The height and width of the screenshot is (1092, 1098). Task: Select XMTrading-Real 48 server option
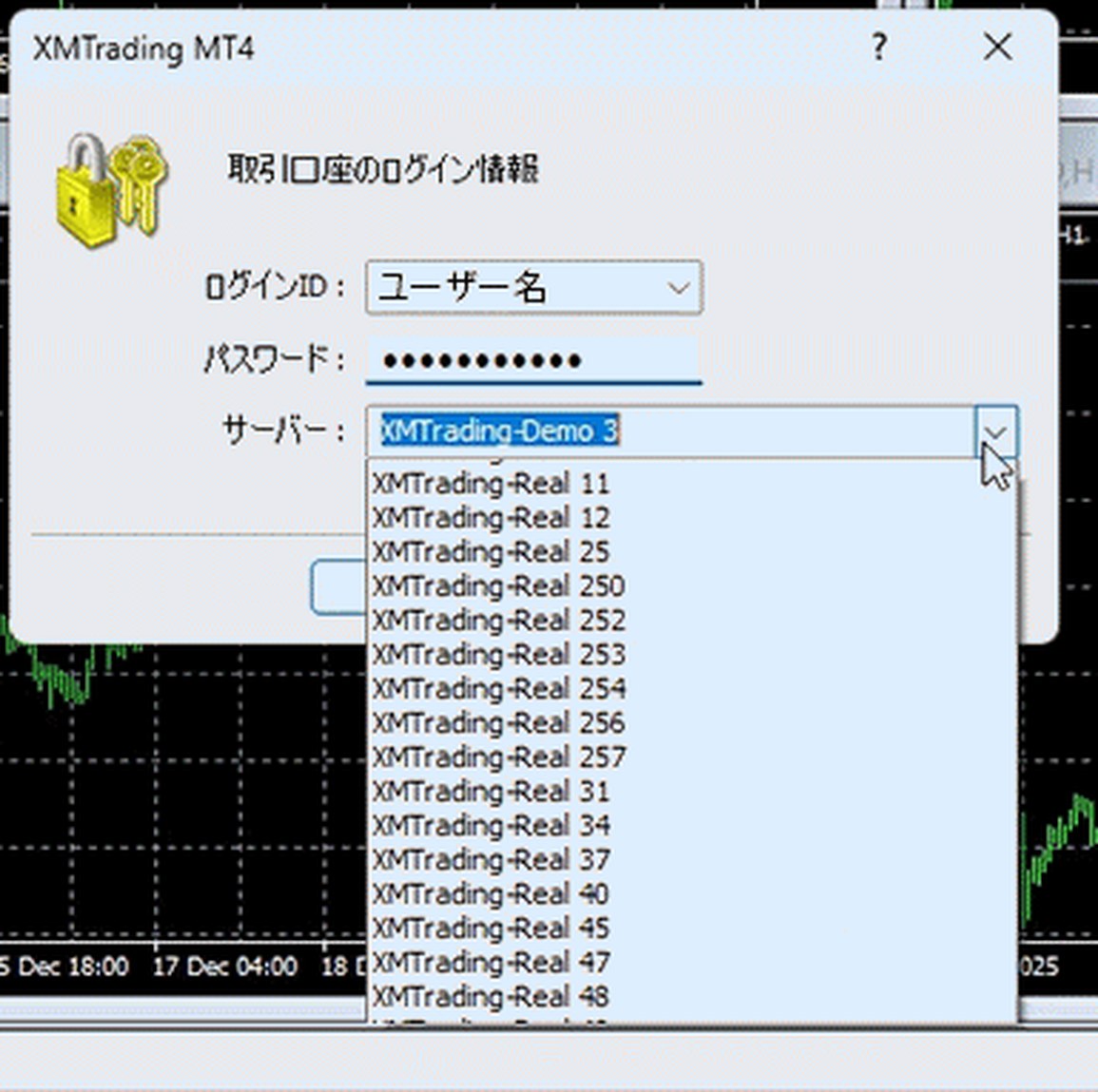692,997
